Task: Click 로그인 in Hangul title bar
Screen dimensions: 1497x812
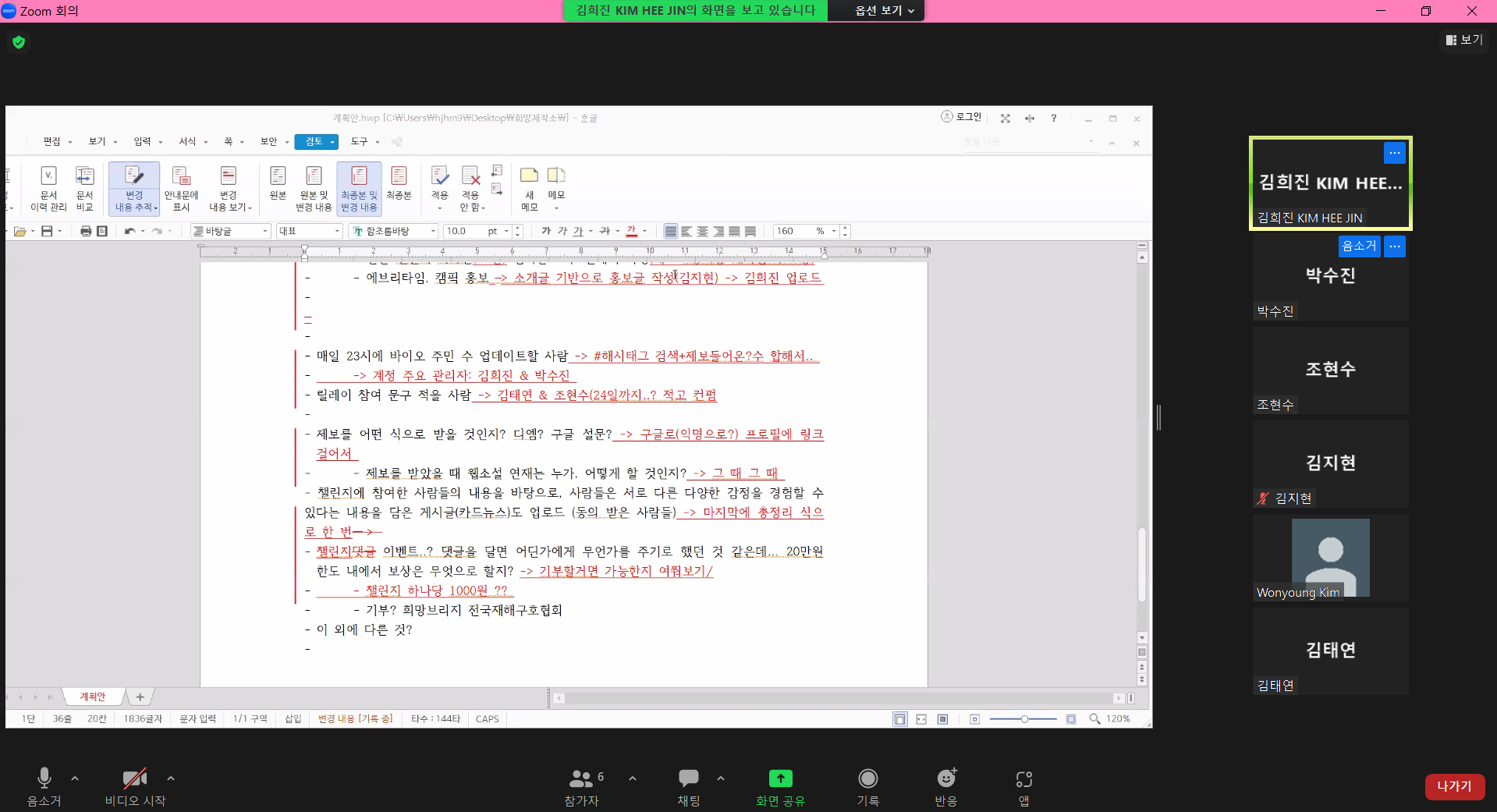Action: point(961,117)
